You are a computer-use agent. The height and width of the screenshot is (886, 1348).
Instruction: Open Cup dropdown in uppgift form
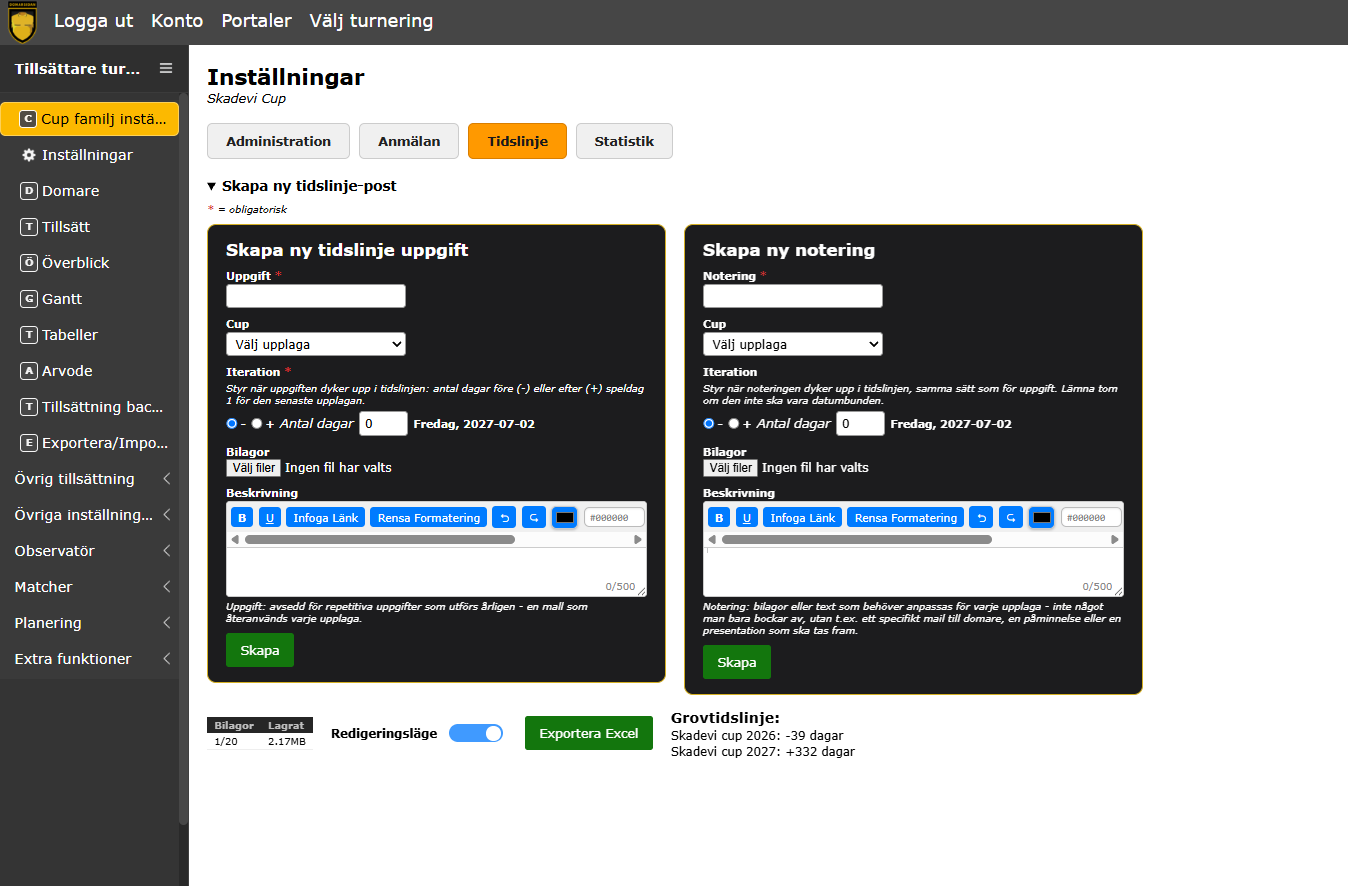click(x=316, y=344)
